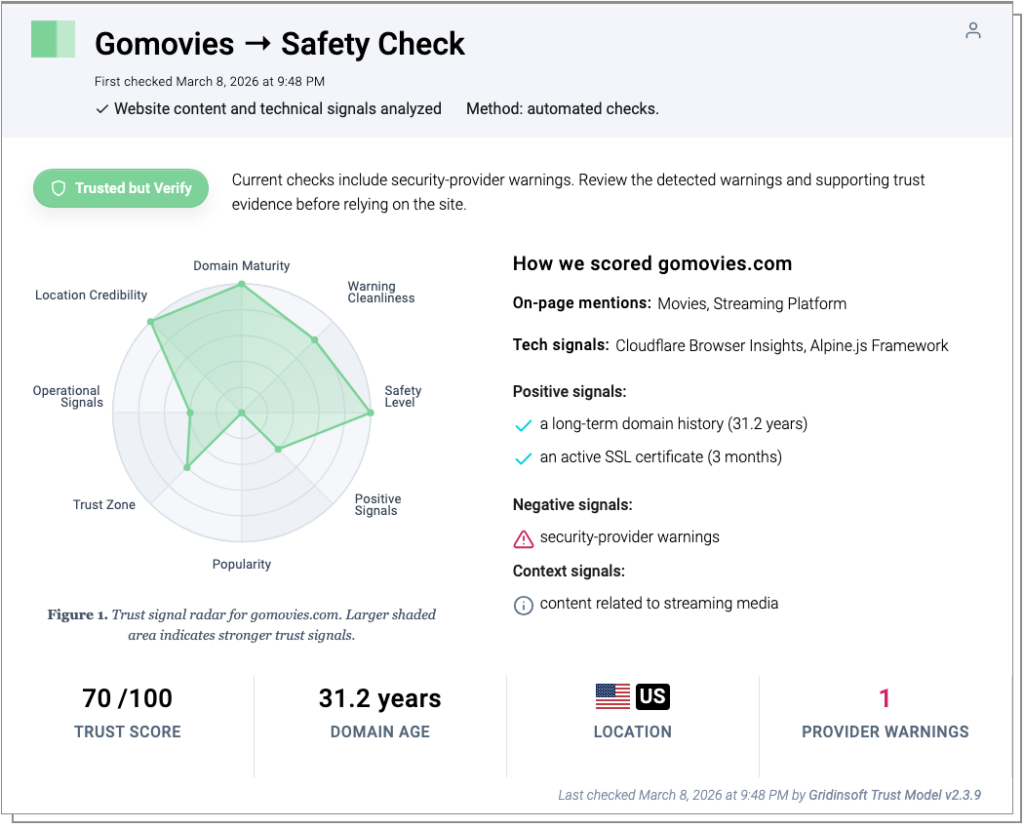Click 'How we scored gomovies.com' heading
This screenshot has width=1024, height=829.
pyautogui.click(x=652, y=264)
